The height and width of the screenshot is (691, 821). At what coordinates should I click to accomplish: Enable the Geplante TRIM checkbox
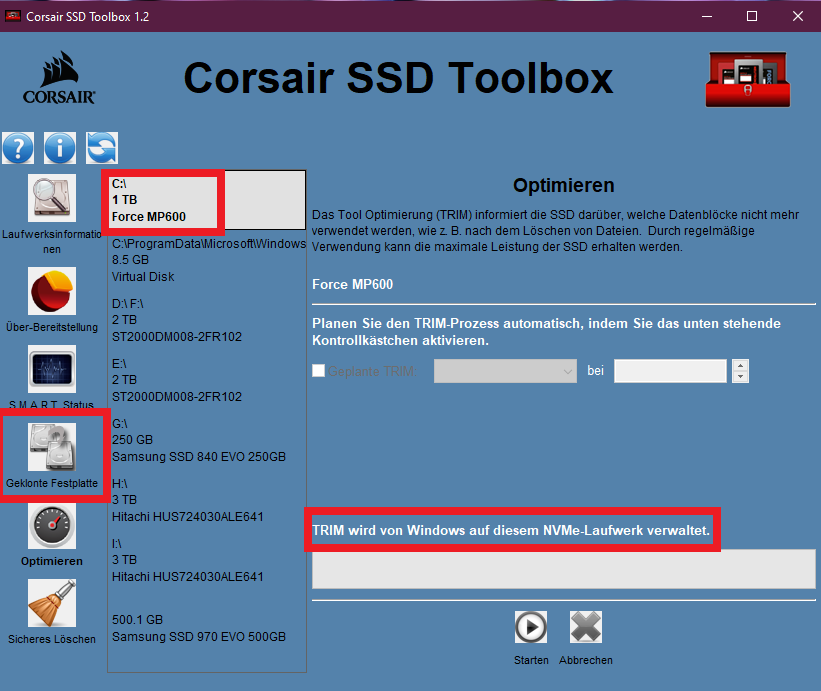click(x=318, y=371)
